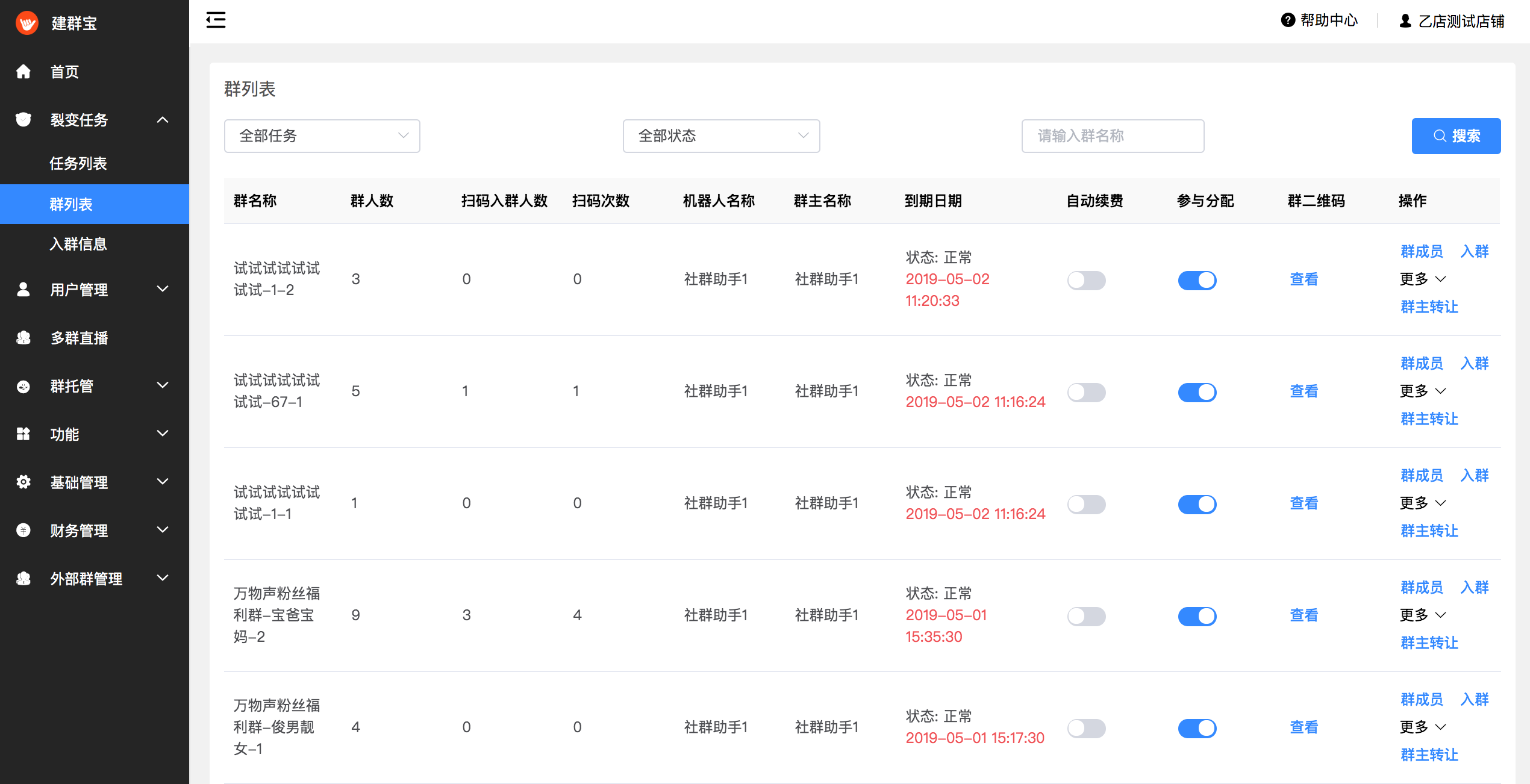Select 入群信息 sidebar menu item

coord(78,244)
